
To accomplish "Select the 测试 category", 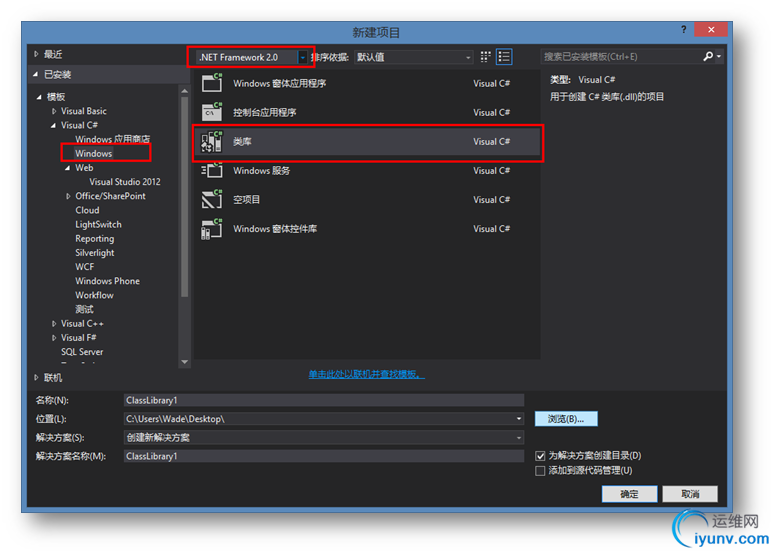I will 84,309.
